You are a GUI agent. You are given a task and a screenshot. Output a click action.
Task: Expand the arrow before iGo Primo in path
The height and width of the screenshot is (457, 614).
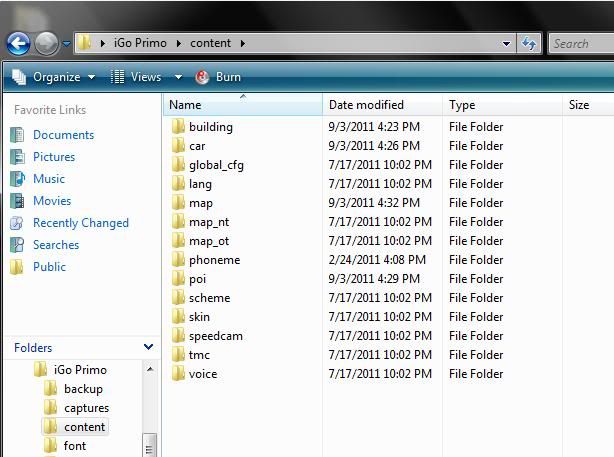(x=103, y=43)
